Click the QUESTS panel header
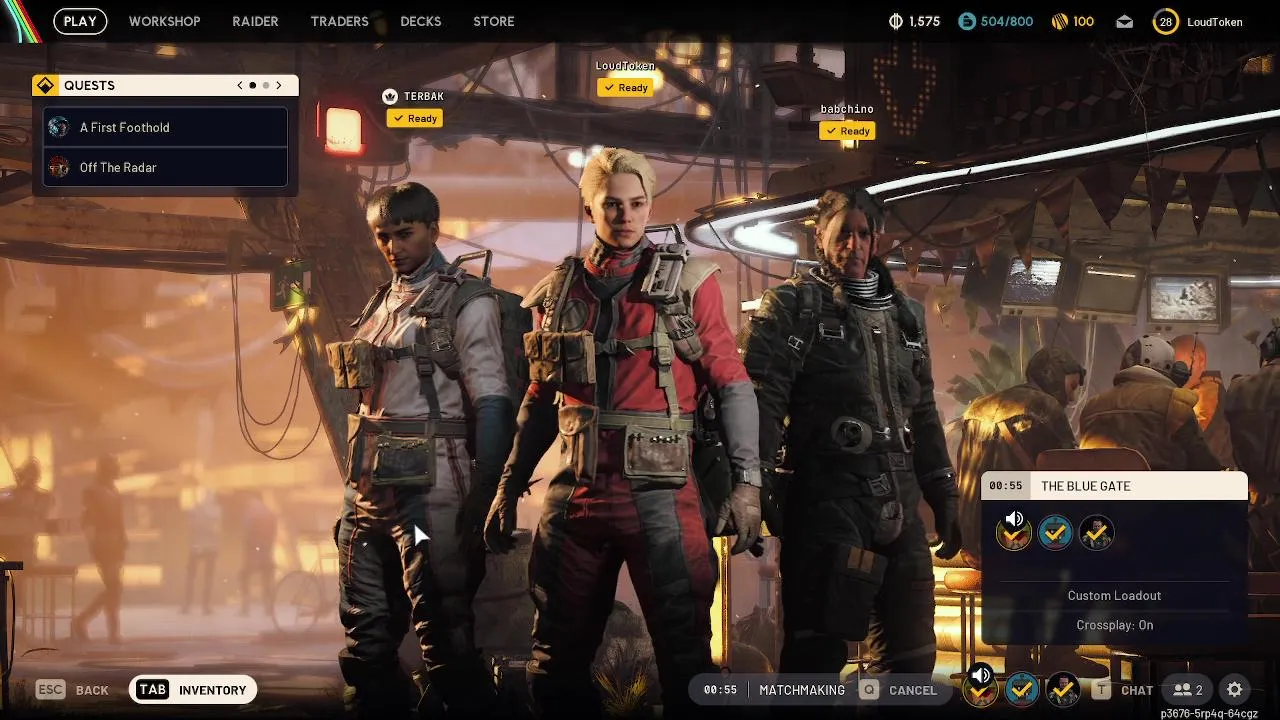 tap(165, 86)
